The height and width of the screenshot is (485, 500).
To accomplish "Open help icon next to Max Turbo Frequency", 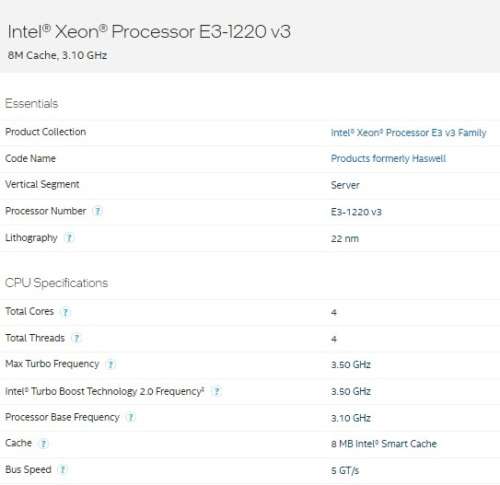I will (111, 364).
